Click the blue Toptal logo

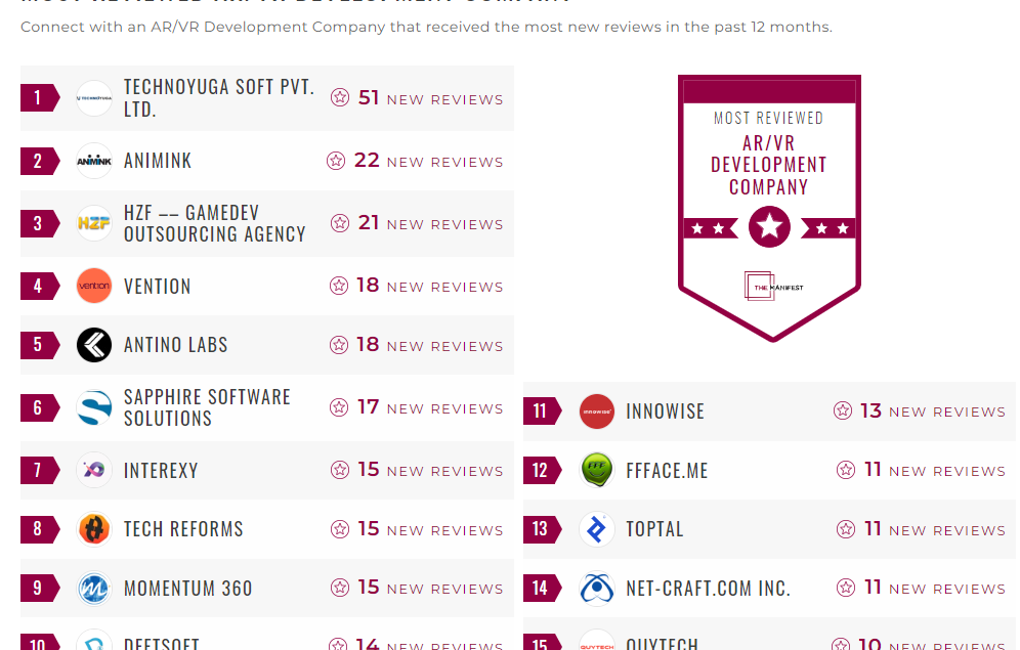tap(597, 529)
